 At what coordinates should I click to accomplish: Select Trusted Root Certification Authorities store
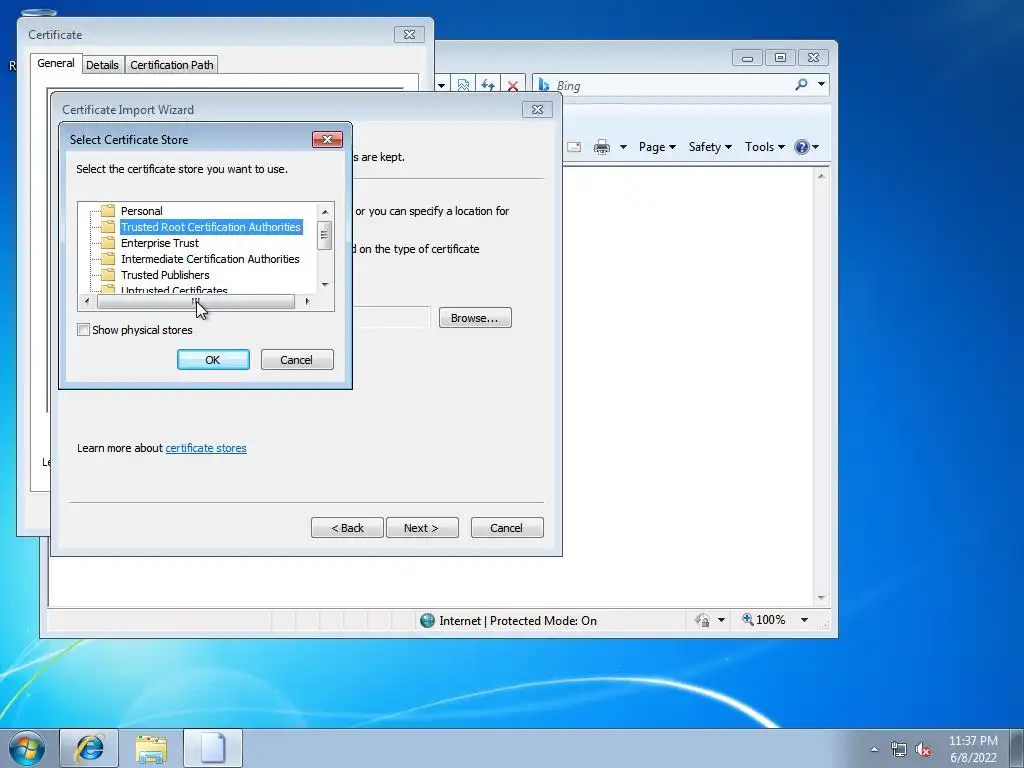click(211, 227)
